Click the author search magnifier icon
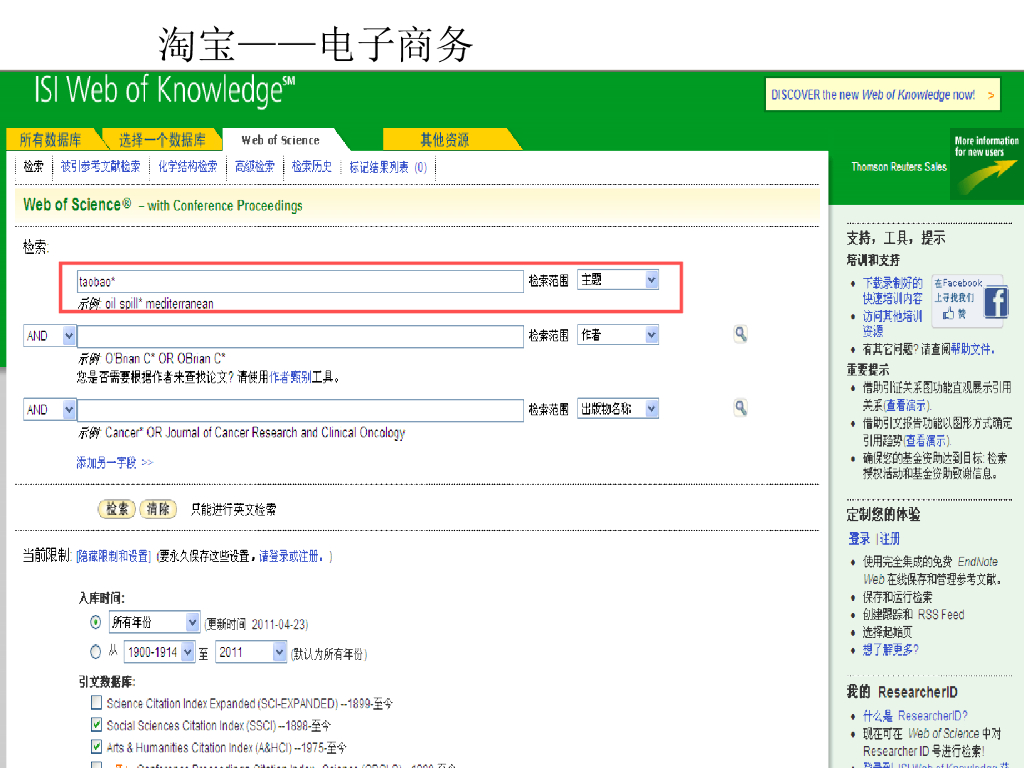The height and width of the screenshot is (768, 1024). (x=741, y=334)
